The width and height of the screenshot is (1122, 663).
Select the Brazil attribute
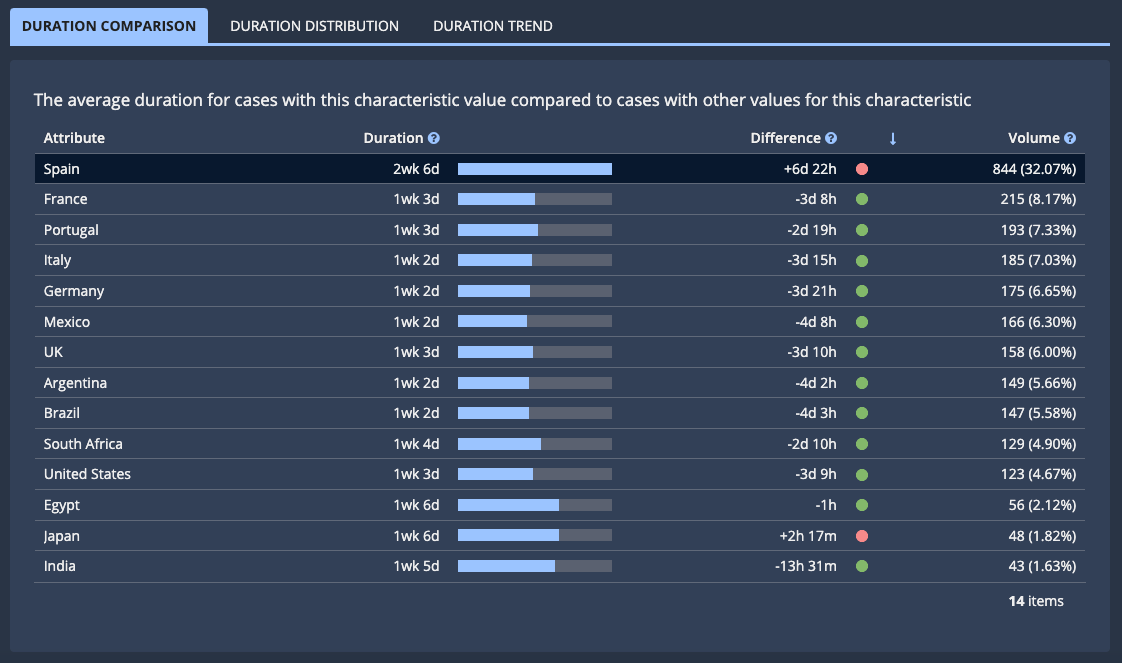pos(62,413)
